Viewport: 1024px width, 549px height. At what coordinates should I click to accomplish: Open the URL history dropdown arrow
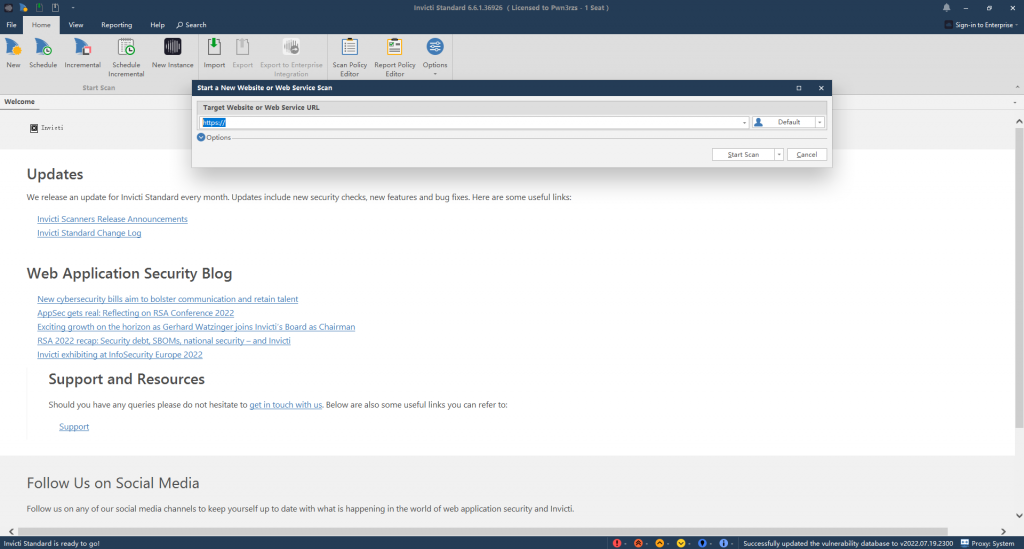coord(744,123)
